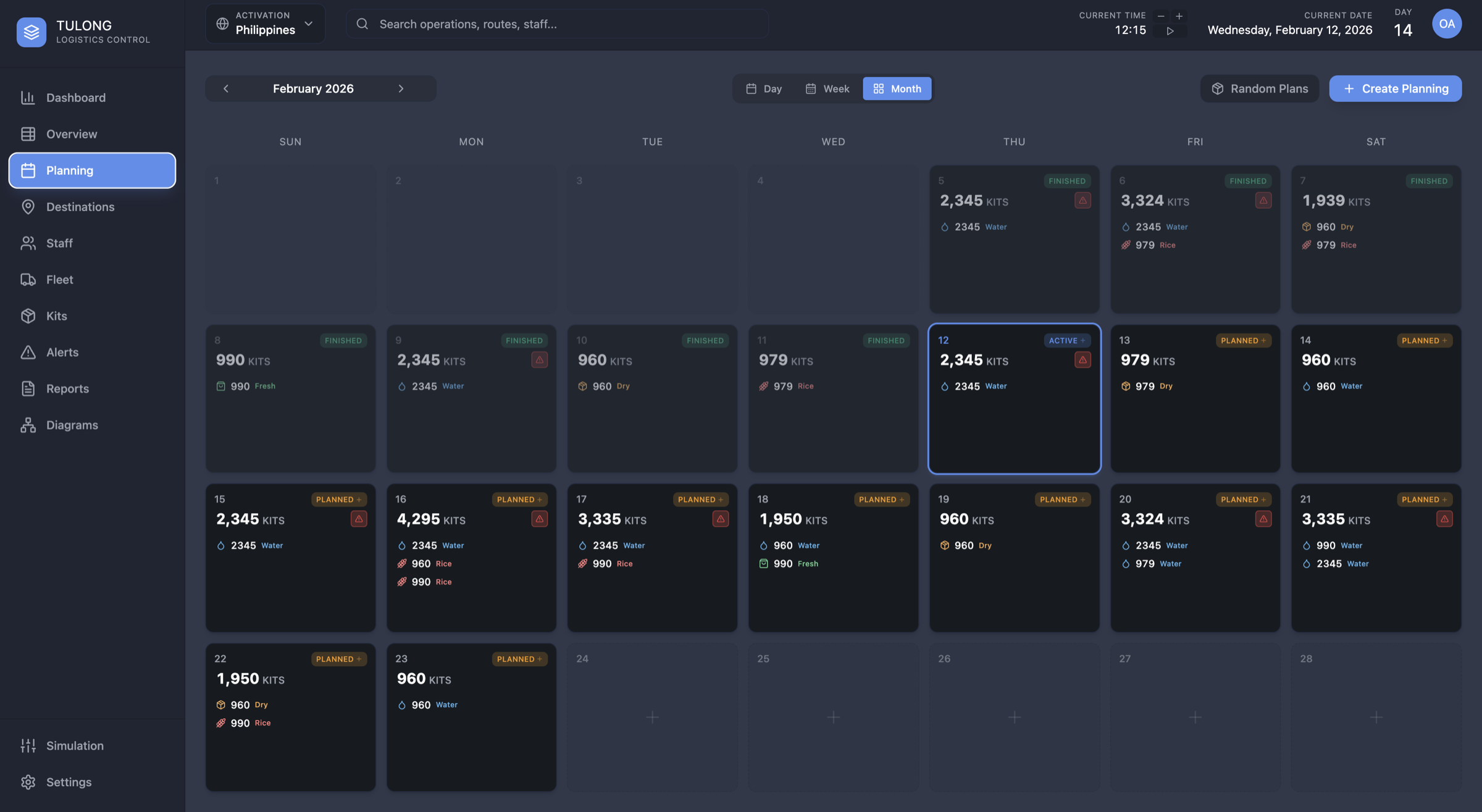
Task: Open the OA user avatar
Action: pyautogui.click(x=1446, y=23)
